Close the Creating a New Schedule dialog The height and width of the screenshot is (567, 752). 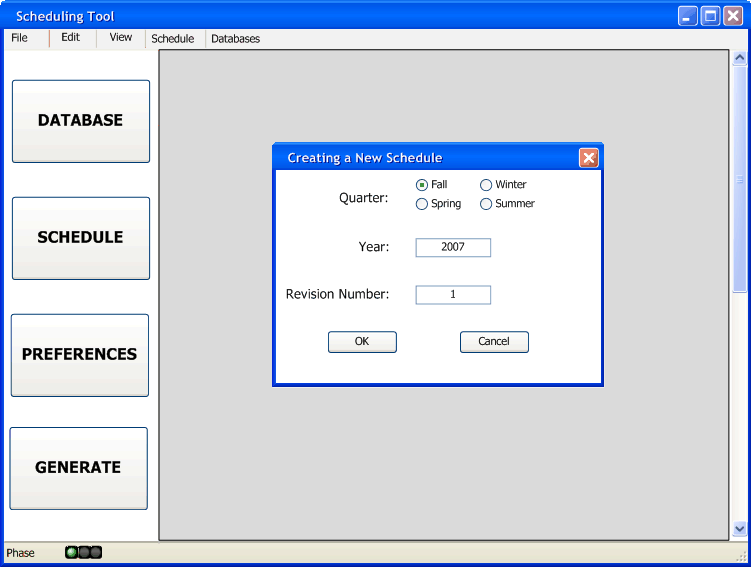pyautogui.click(x=588, y=158)
